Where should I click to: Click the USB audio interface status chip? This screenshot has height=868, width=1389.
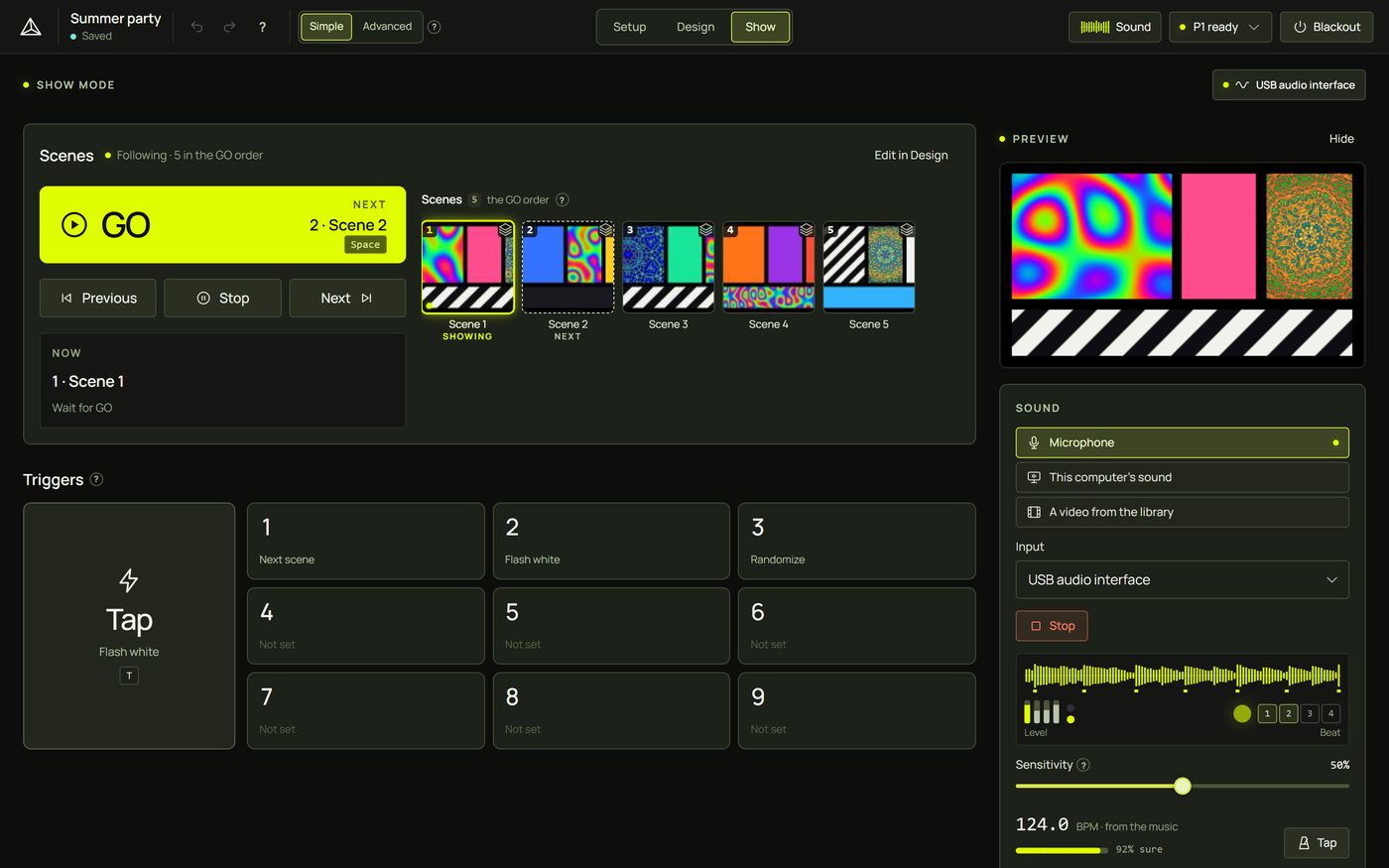point(1289,84)
